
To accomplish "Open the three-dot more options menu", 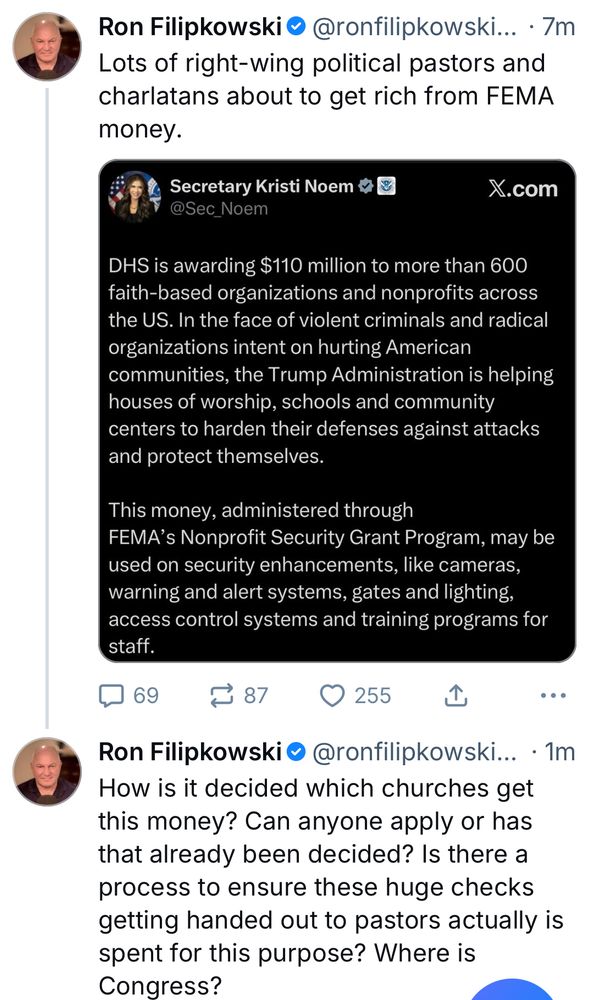I will pos(553,695).
